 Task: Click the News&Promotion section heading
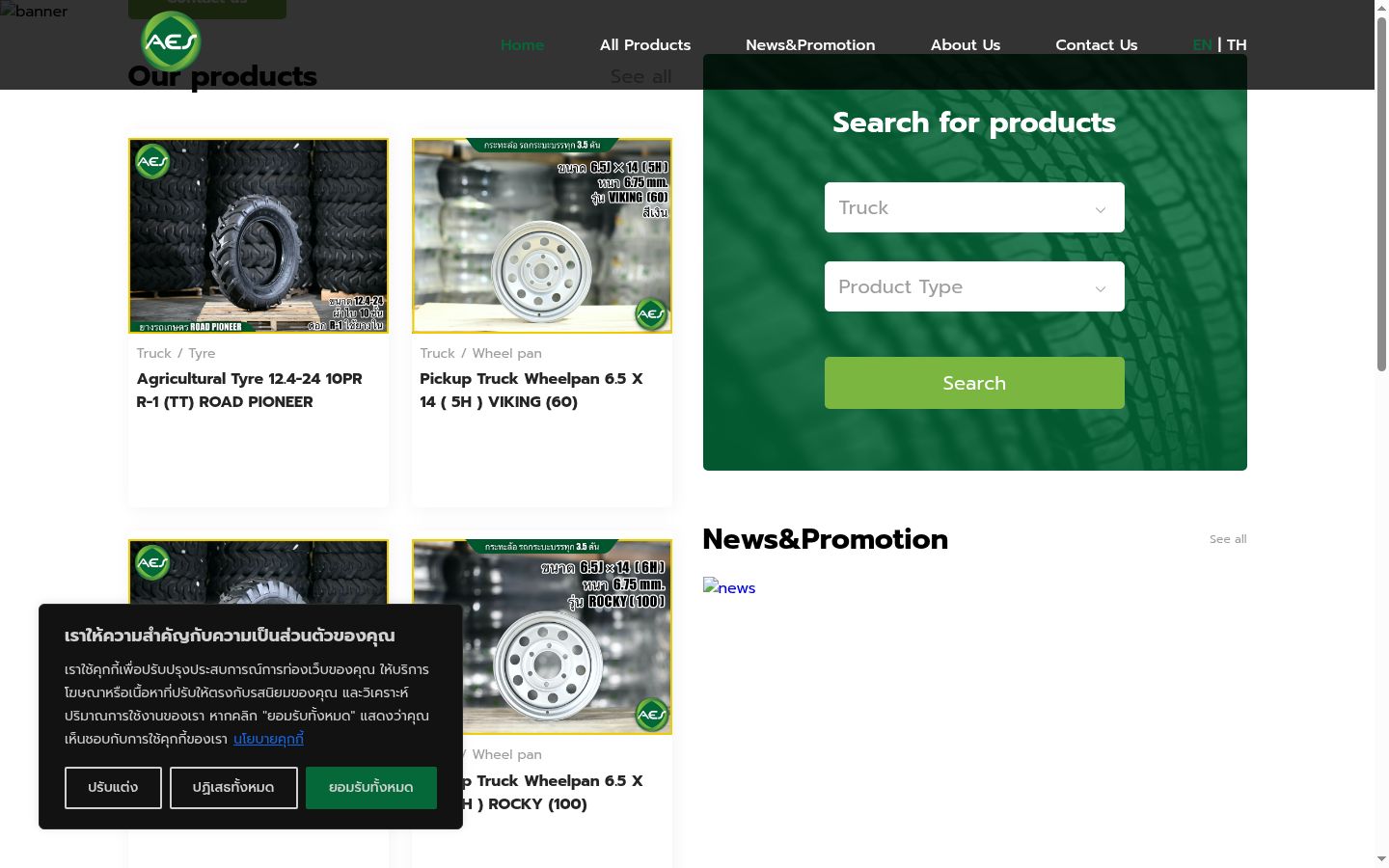(825, 539)
